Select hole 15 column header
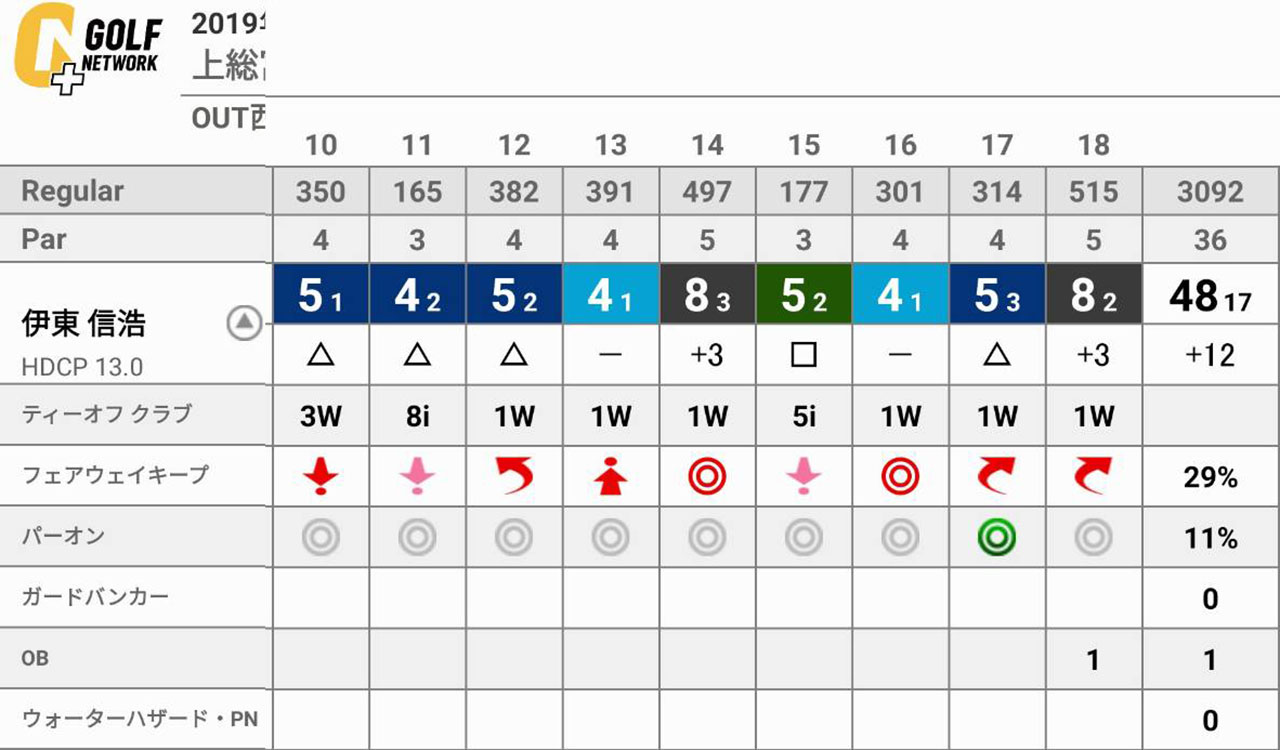This screenshot has height=750, width=1280. (804, 145)
